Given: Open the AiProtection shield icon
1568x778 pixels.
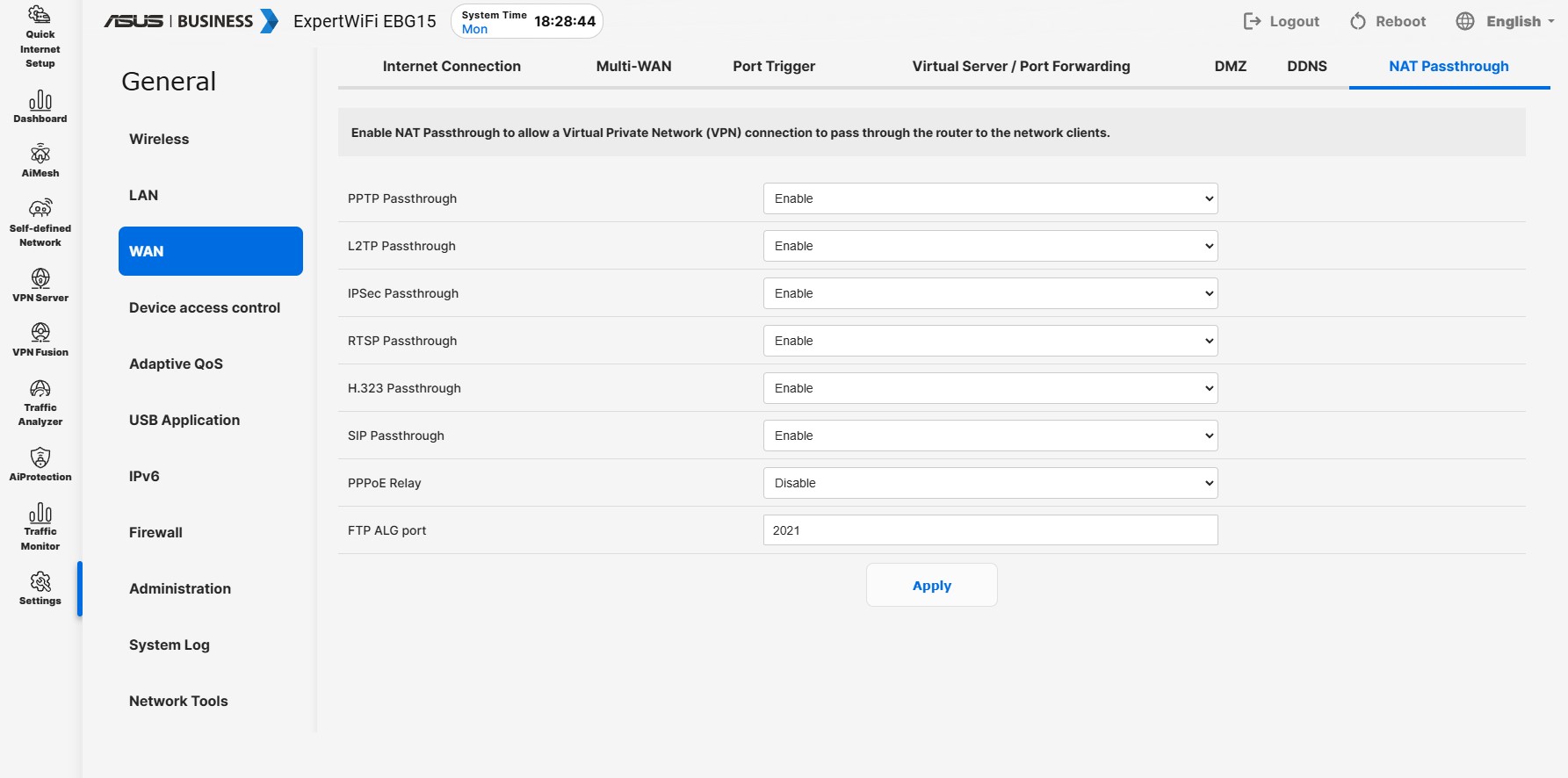Looking at the screenshot, I should pyautogui.click(x=40, y=457).
